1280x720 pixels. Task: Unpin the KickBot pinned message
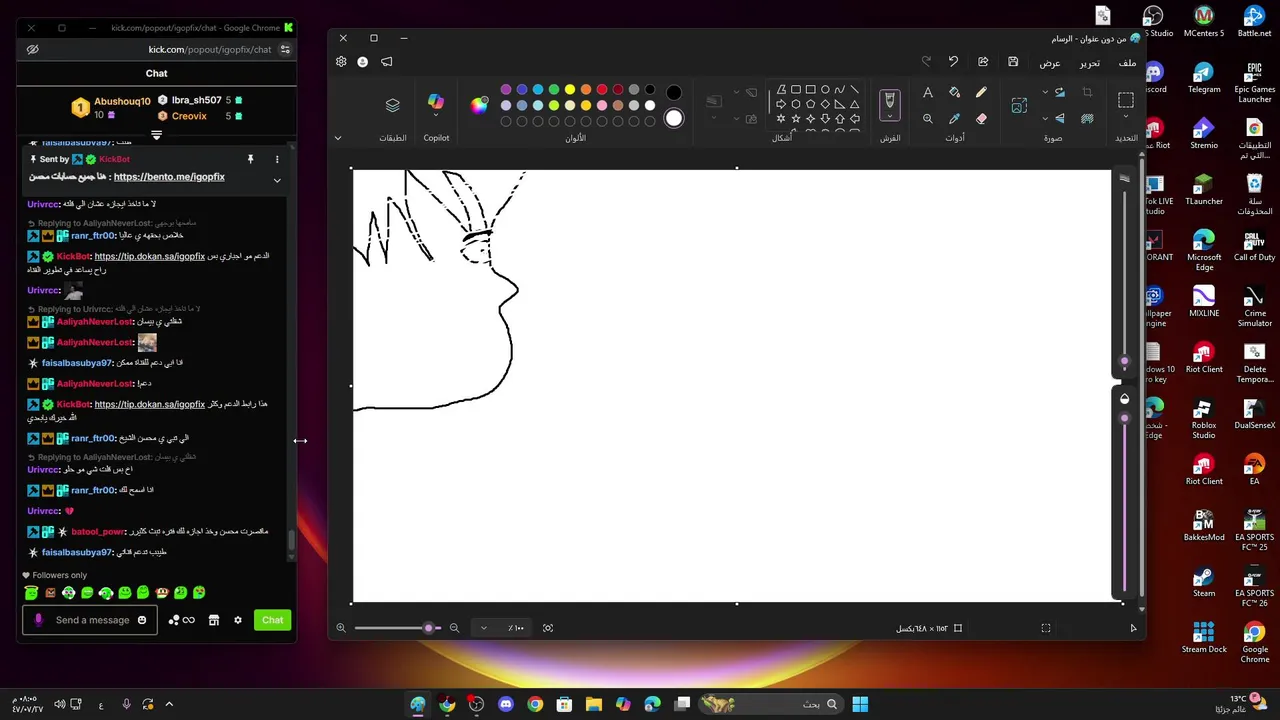point(250,159)
